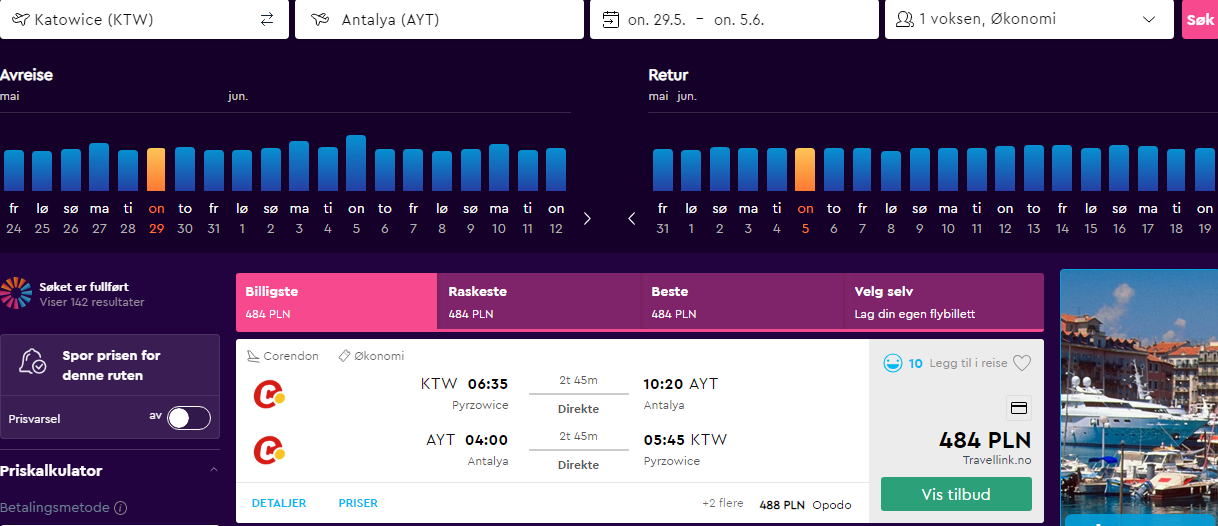Click the smiley rating icon
This screenshot has width=1218, height=526.
click(x=893, y=364)
